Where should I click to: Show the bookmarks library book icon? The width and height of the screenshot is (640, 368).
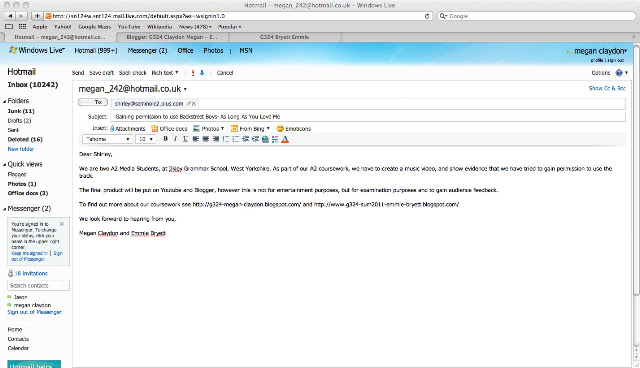[x=9, y=27]
